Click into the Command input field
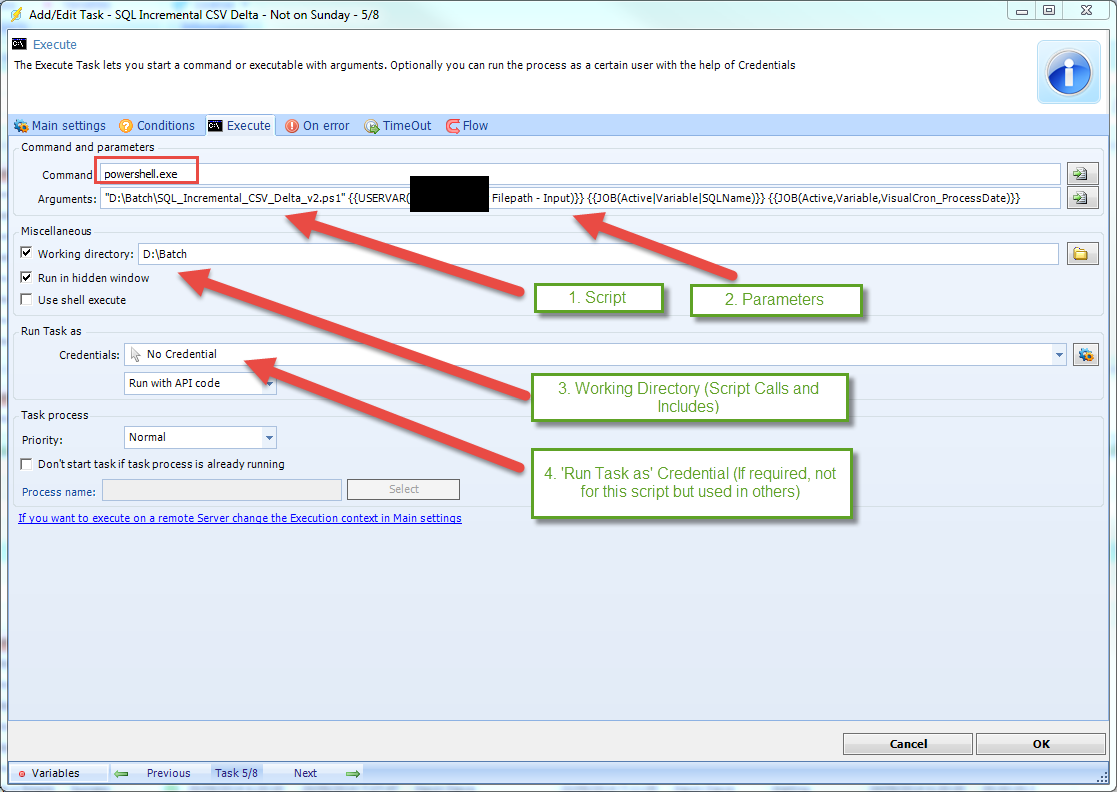 tap(580, 174)
